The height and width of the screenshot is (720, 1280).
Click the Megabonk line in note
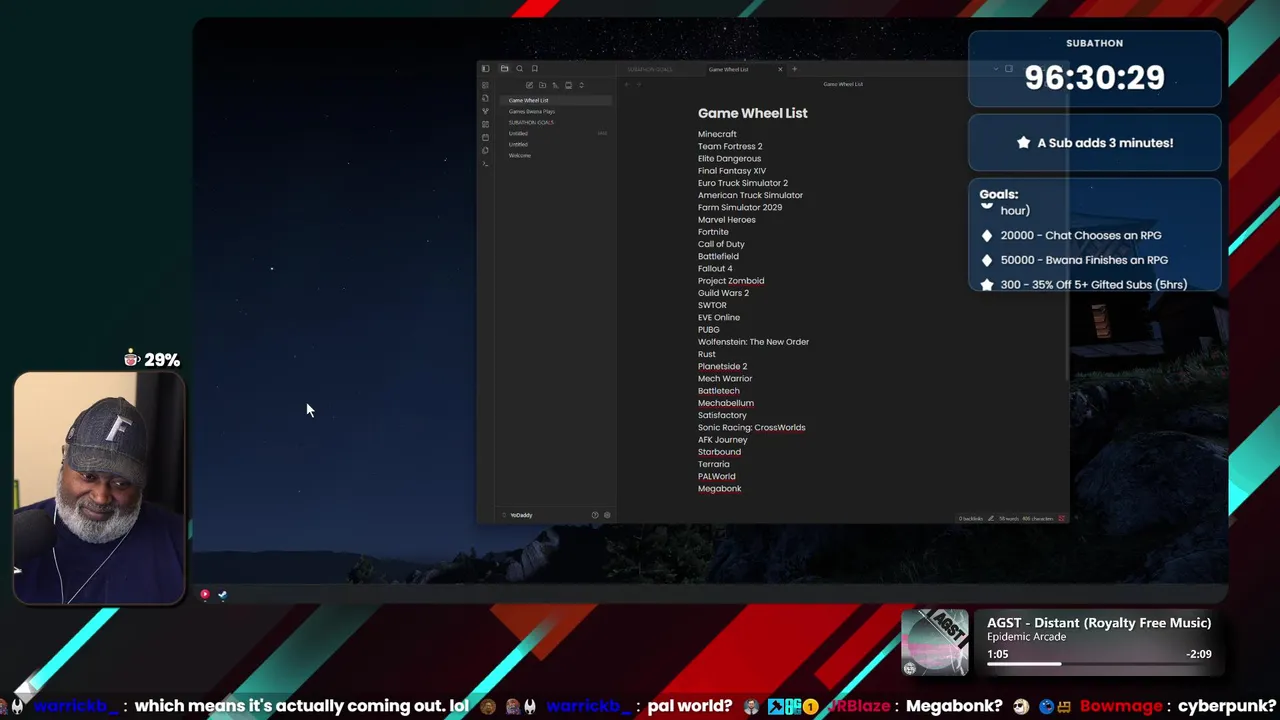pos(719,488)
